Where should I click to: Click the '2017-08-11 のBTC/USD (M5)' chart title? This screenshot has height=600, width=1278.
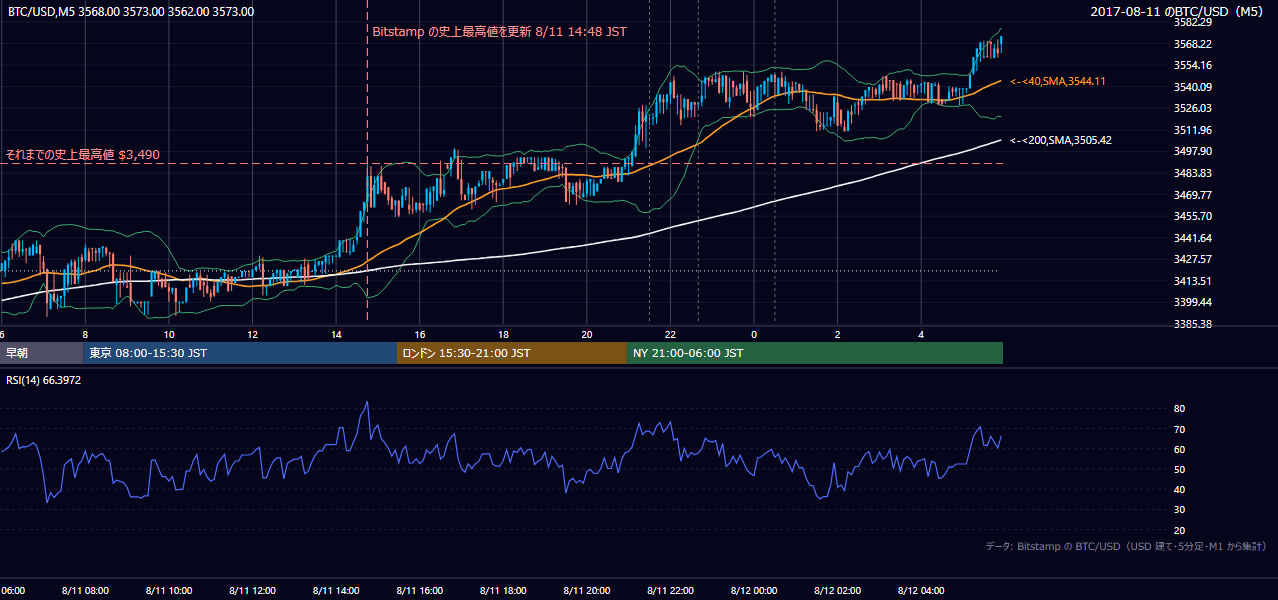pyautogui.click(x=1178, y=12)
